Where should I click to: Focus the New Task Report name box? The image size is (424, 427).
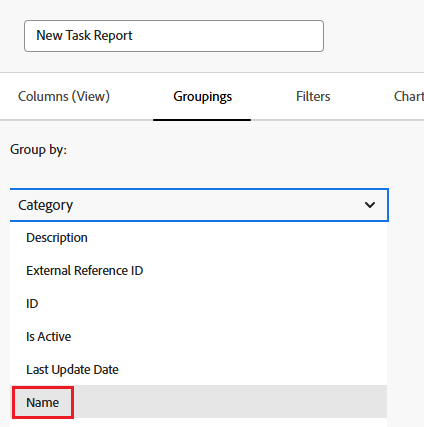[174, 36]
